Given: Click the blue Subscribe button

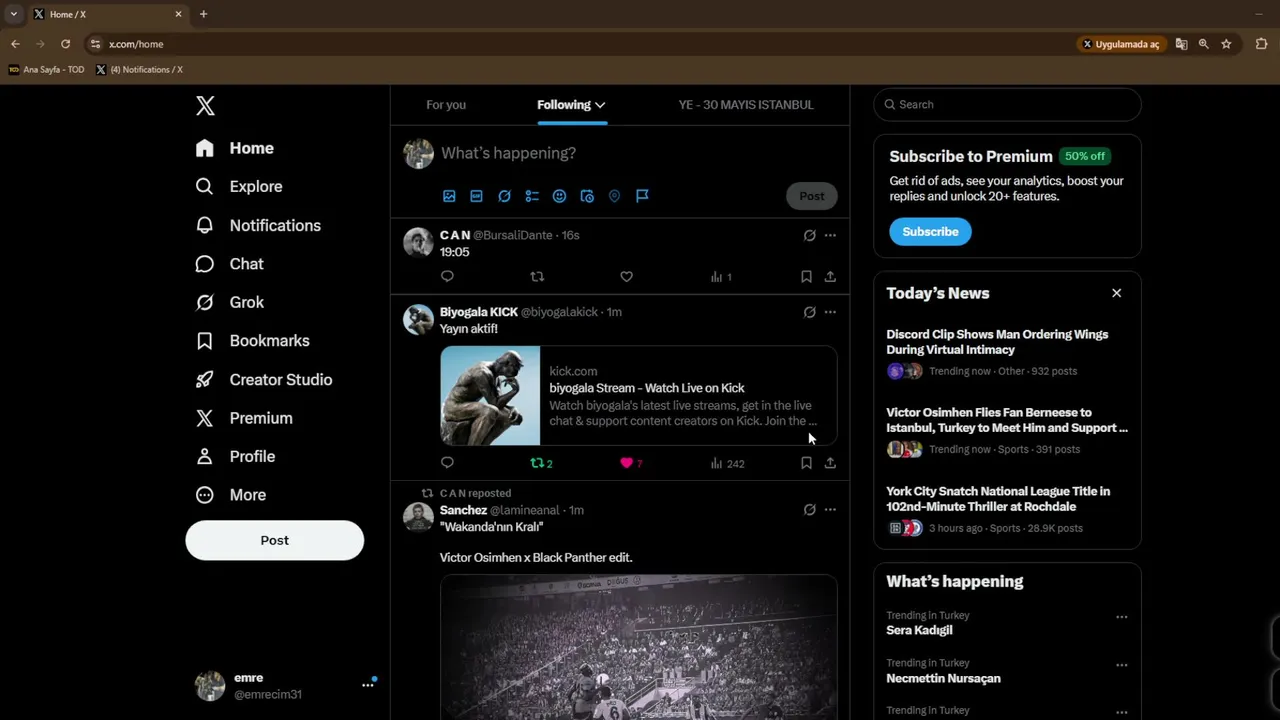Looking at the screenshot, I should point(930,232).
